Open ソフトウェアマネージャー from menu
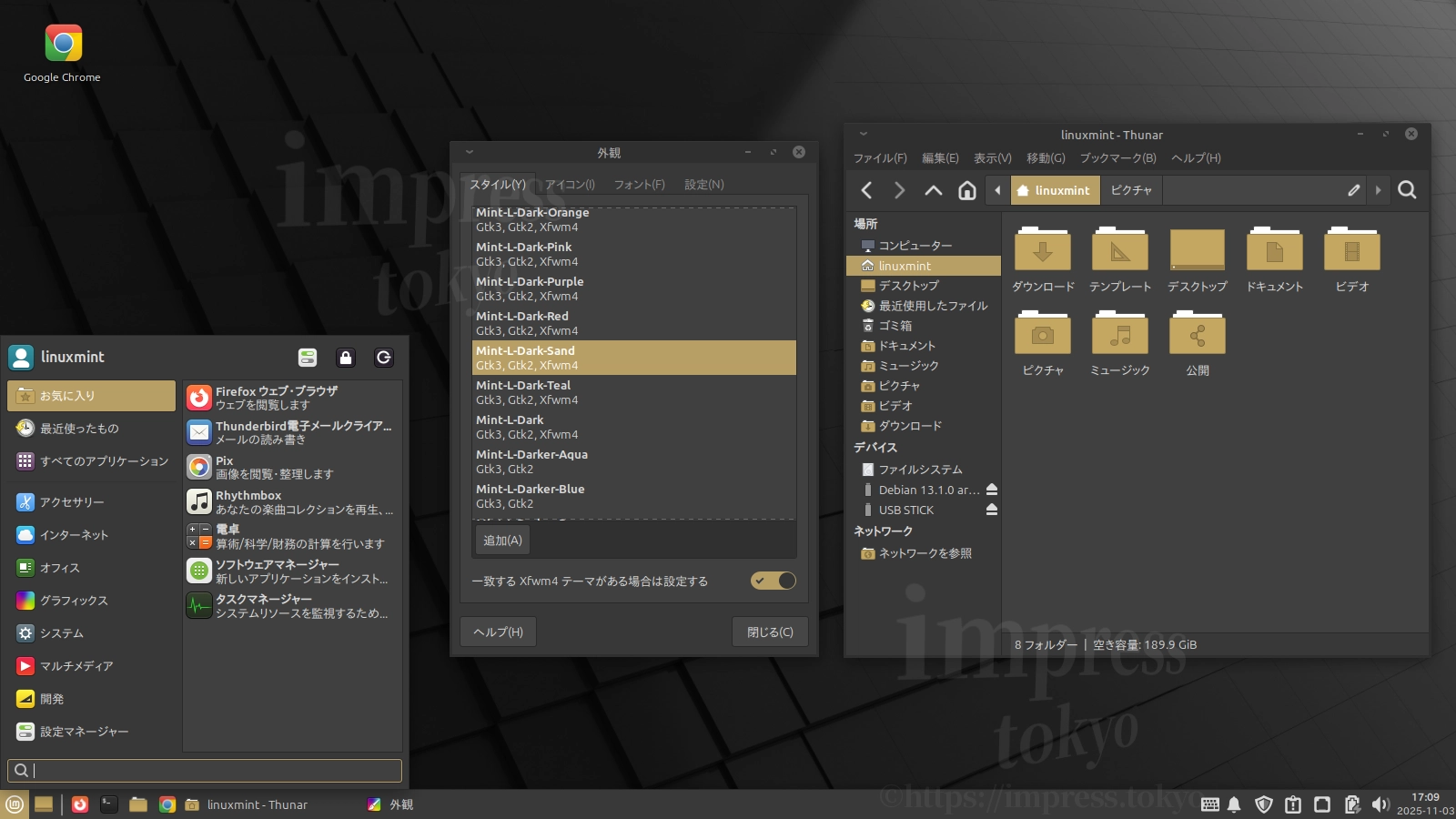Image resolution: width=1456 pixels, height=819 pixels. click(292, 571)
